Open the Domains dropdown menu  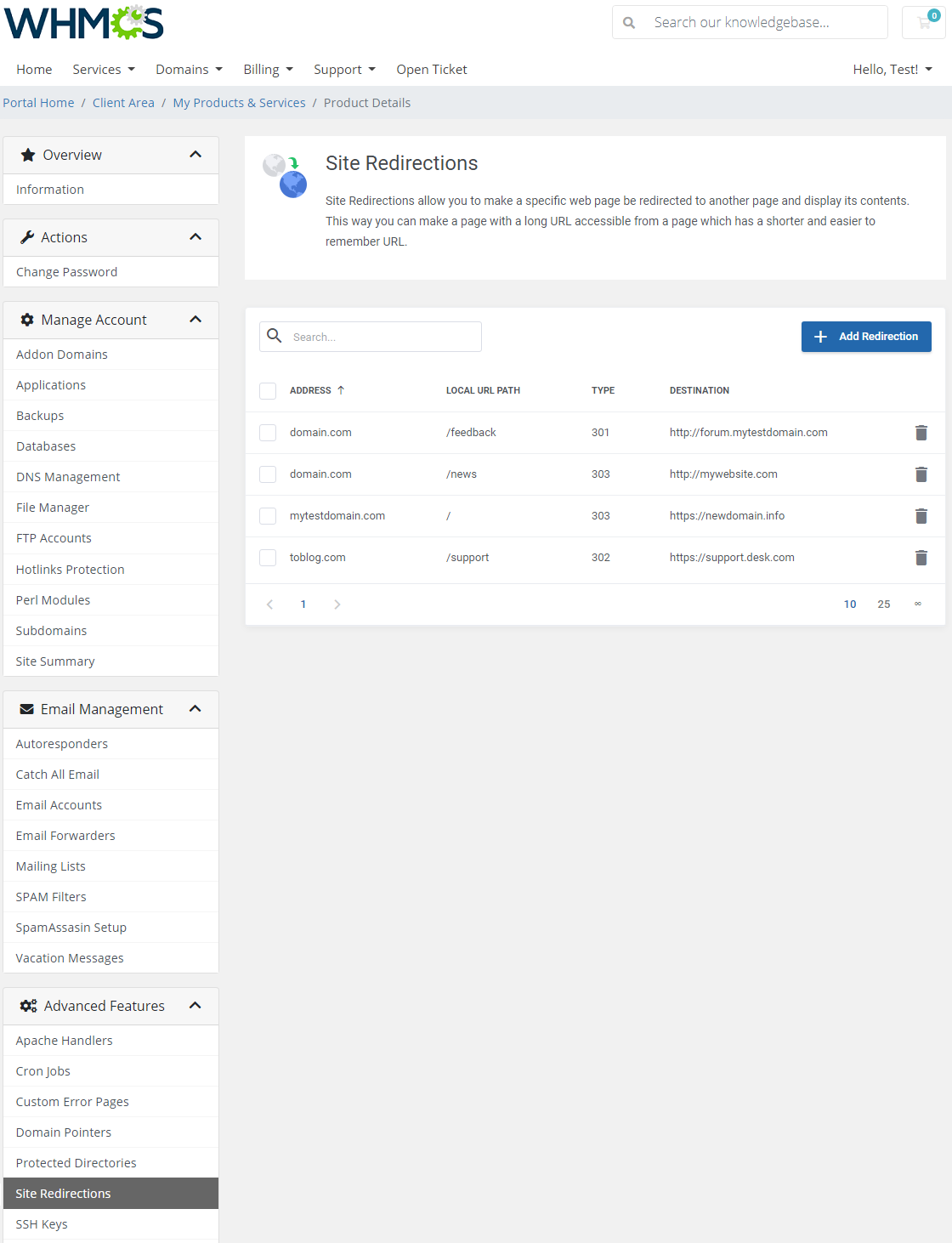[189, 70]
